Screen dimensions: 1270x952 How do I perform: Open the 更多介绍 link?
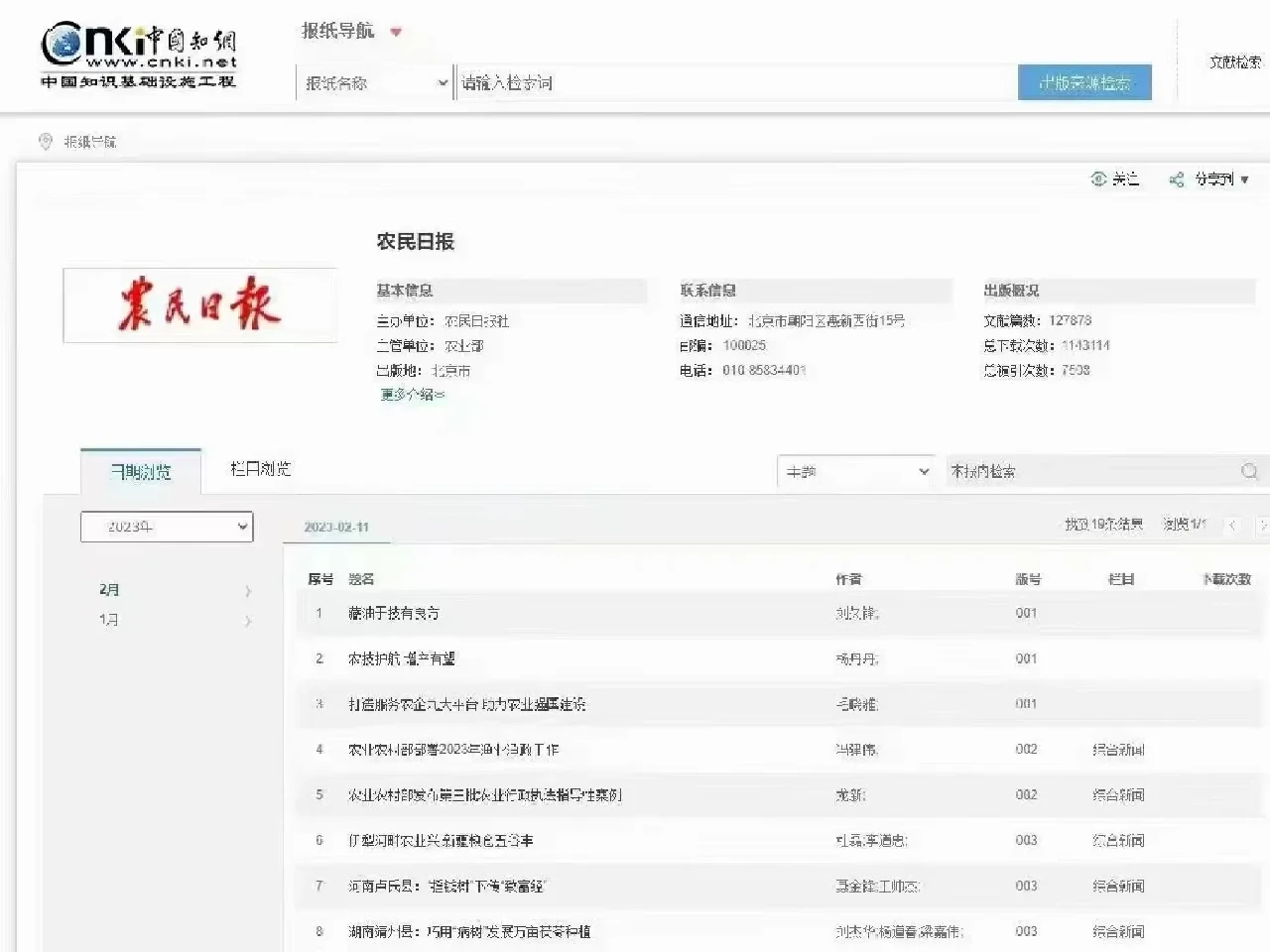412,395
